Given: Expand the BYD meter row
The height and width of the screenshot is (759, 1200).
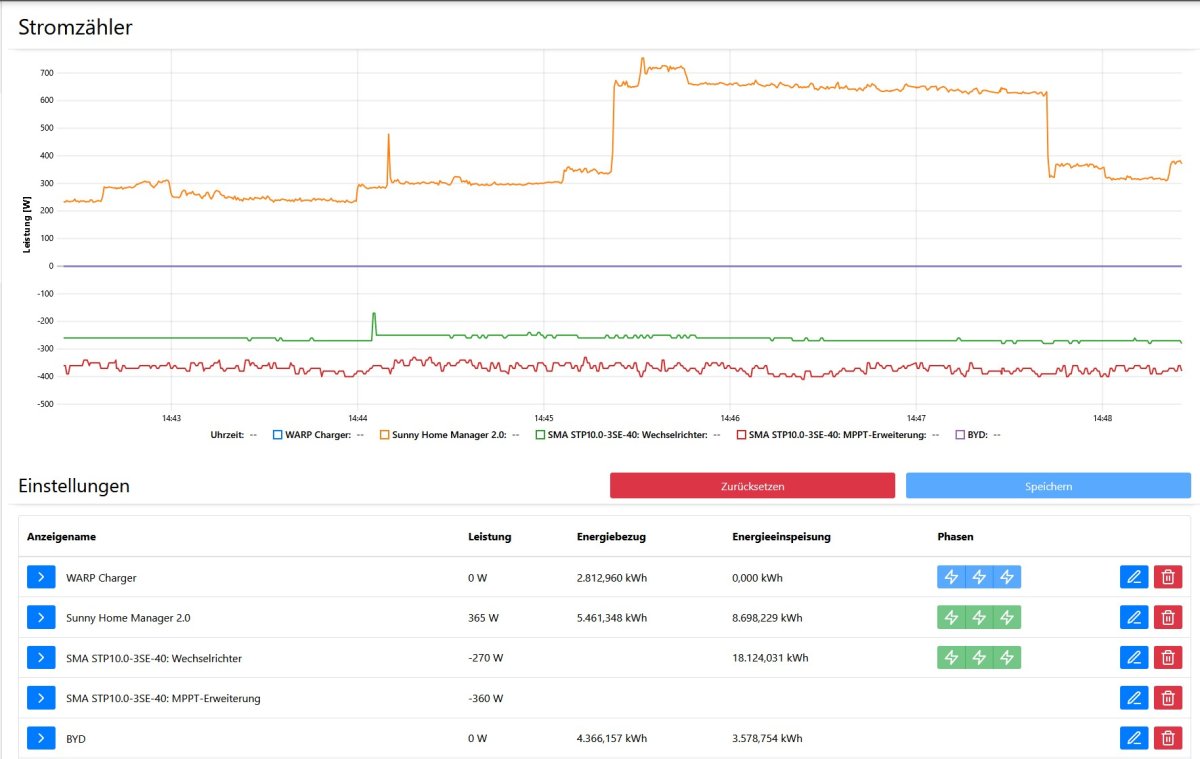Looking at the screenshot, I should coord(41,738).
